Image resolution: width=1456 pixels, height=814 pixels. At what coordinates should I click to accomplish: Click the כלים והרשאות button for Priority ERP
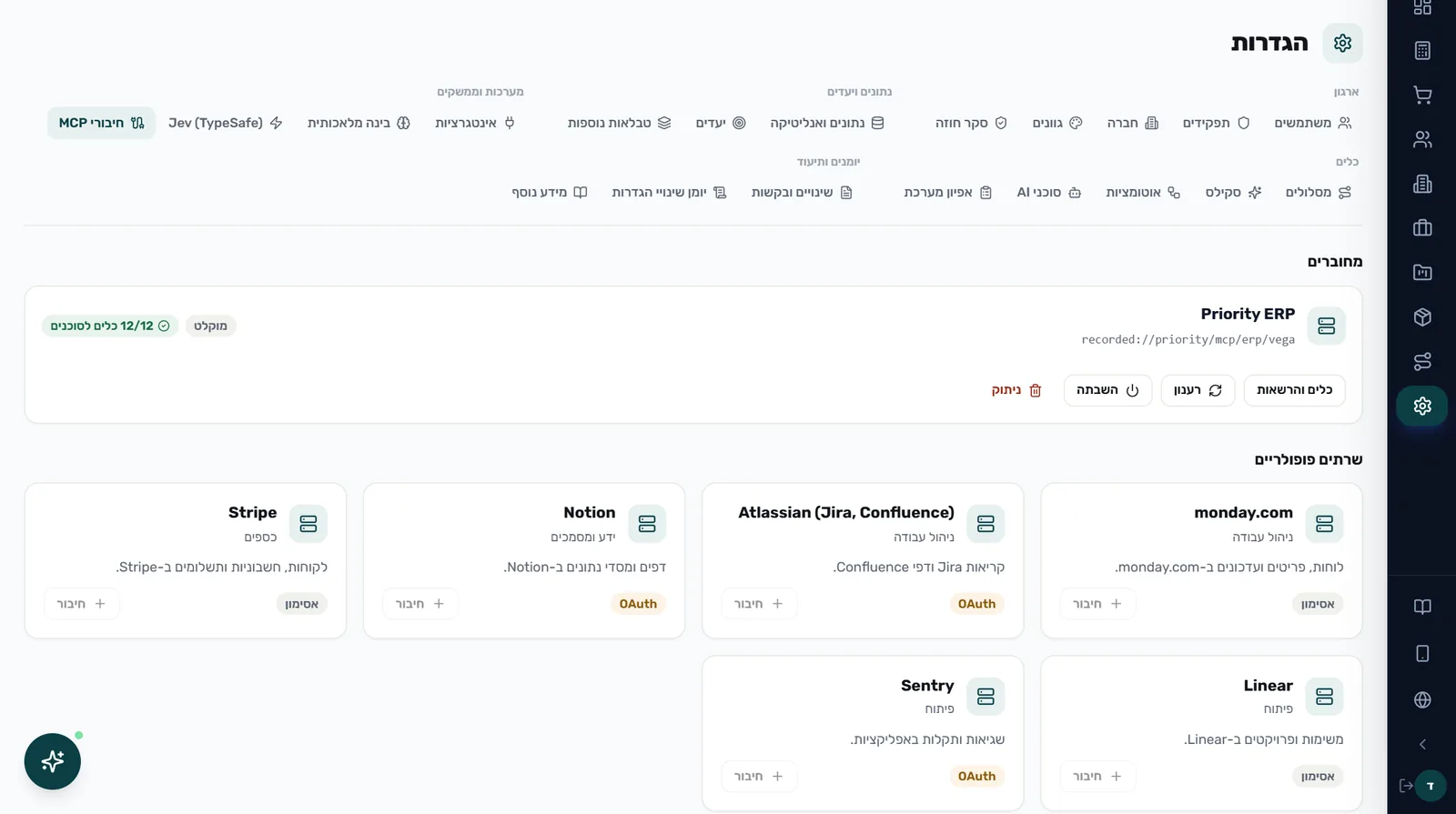(1294, 390)
